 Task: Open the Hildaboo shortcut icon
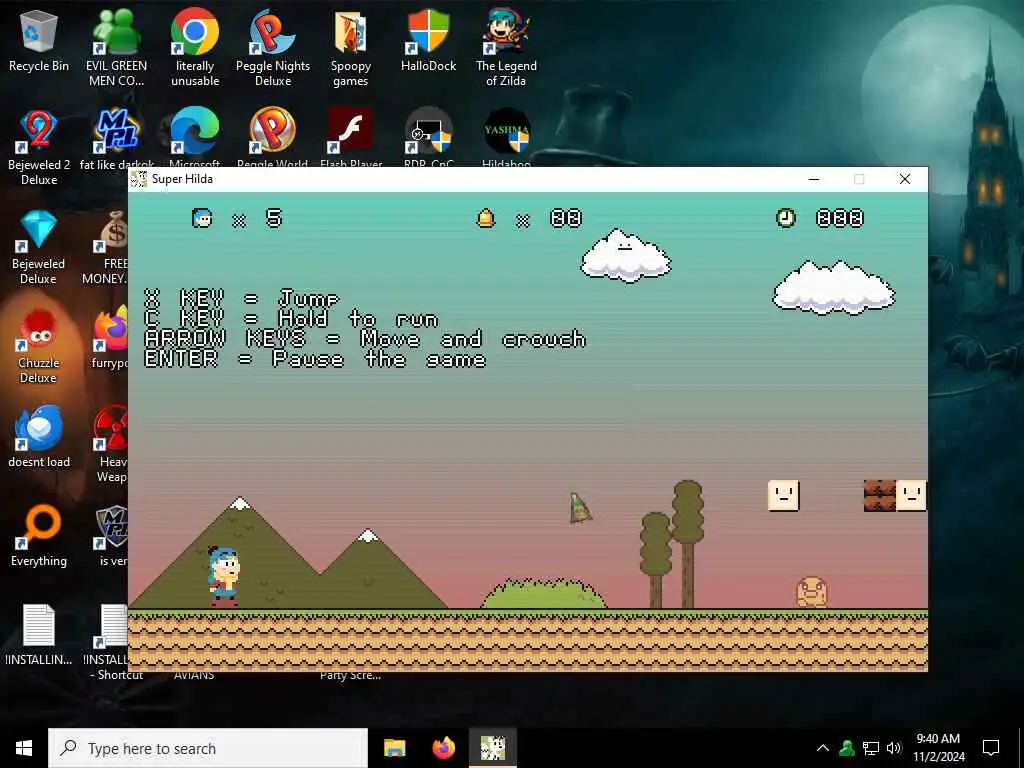click(x=506, y=137)
